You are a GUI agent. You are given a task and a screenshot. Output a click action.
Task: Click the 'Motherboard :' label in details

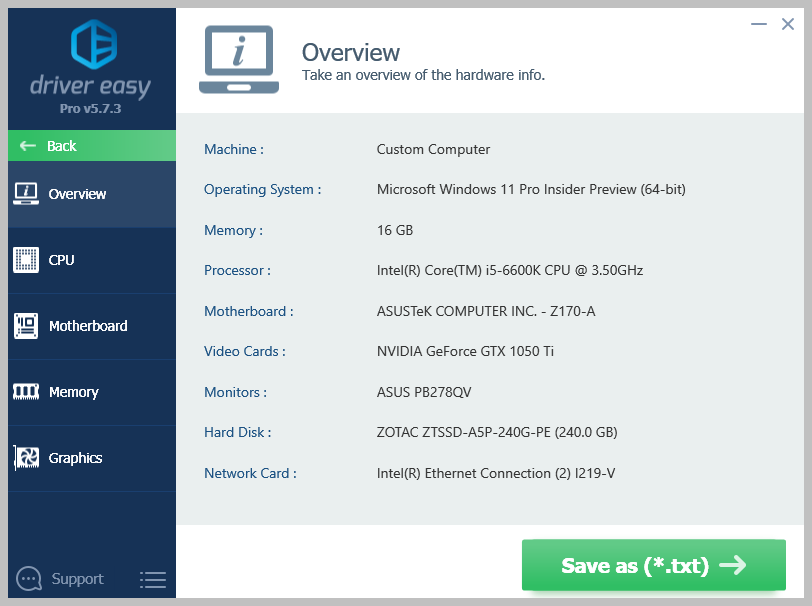(249, 311)
